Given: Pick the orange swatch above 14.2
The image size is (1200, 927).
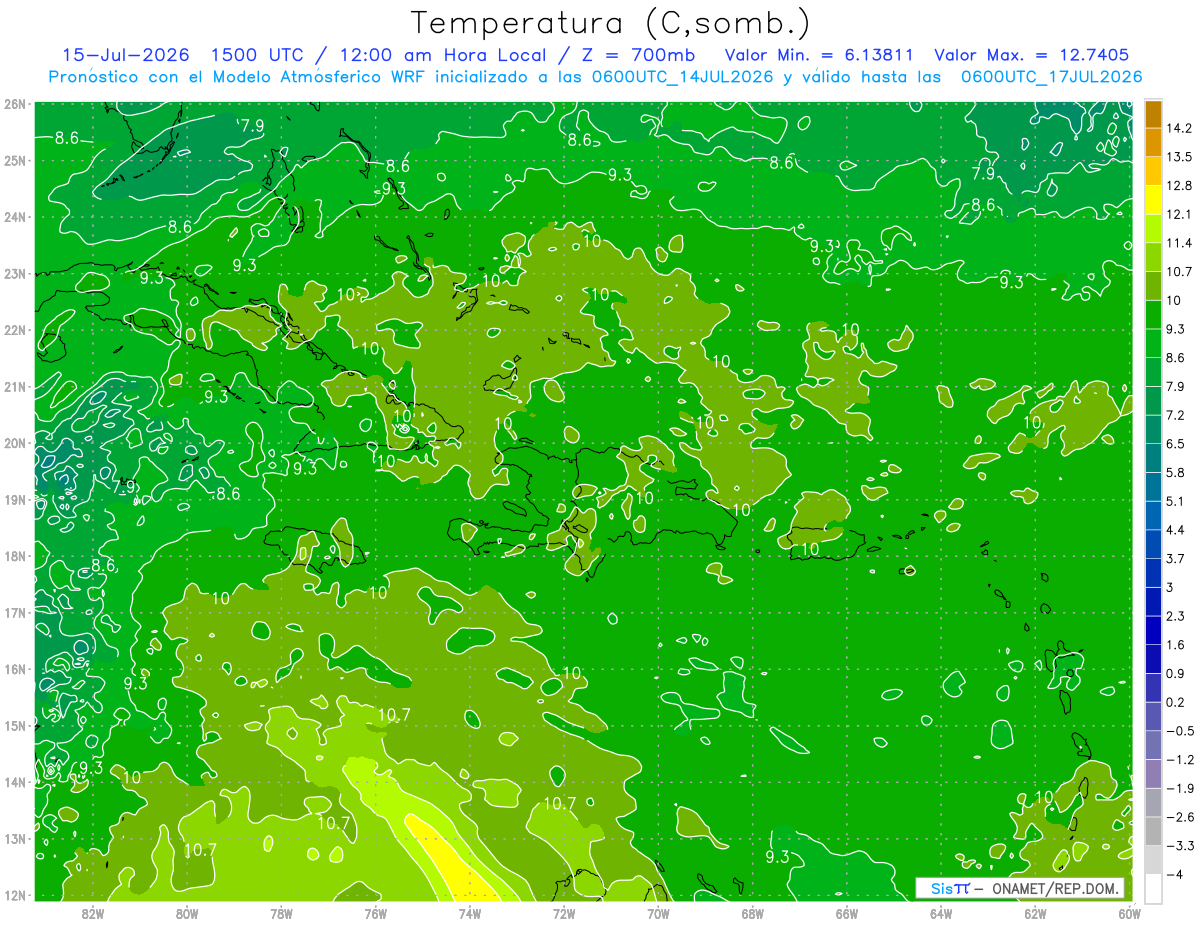Looking at the screenshot, I should click(1153, 114).
